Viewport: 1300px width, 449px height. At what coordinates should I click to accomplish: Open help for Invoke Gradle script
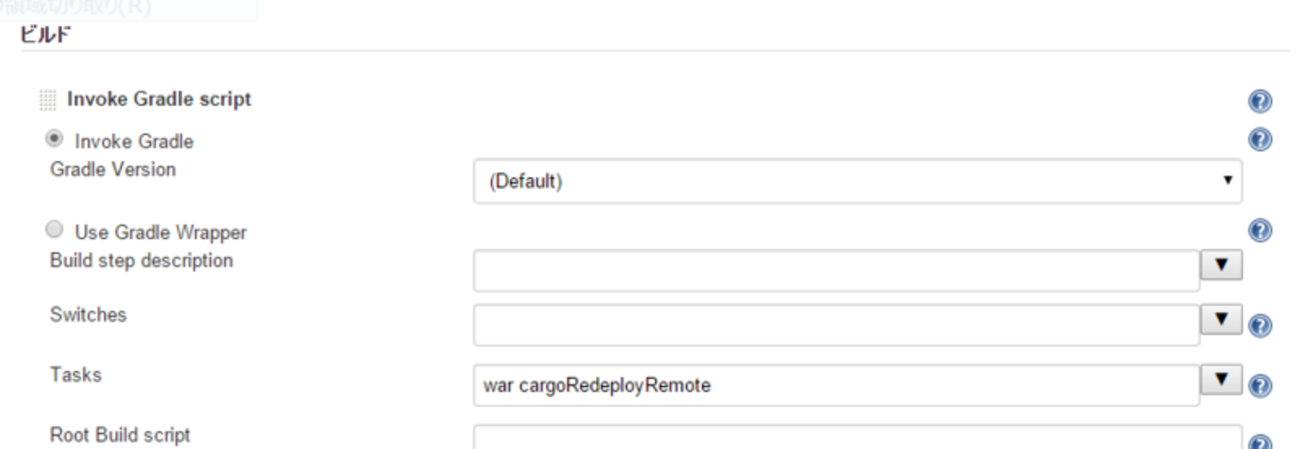click(1260, 101)
